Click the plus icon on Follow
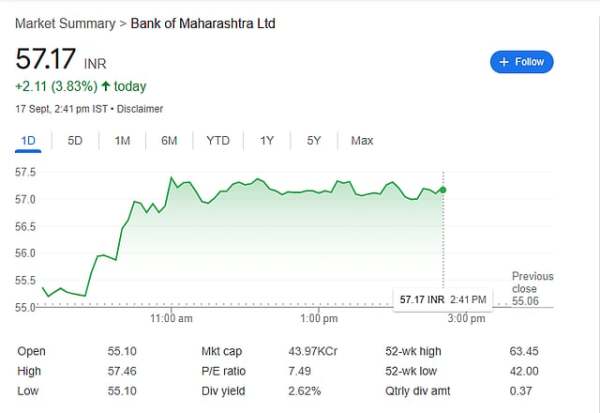600x413 pixels. coord(504,62)
